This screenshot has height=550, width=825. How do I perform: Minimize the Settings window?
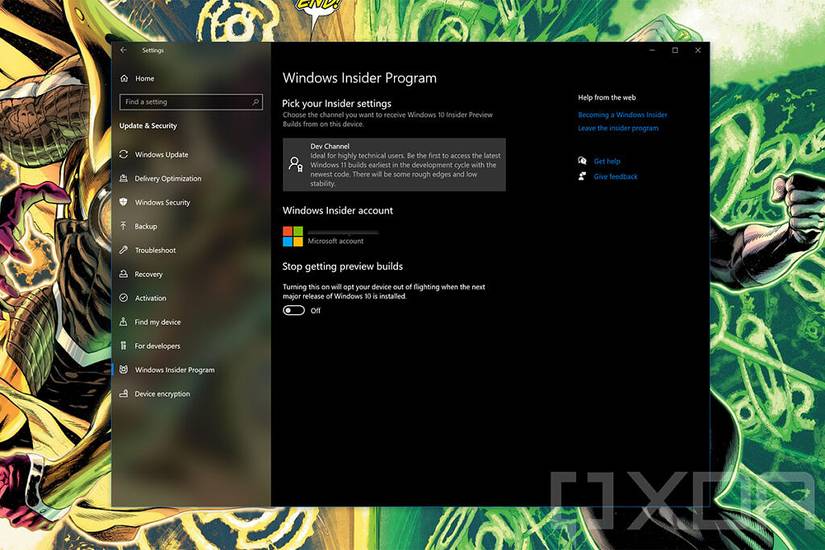(652, 50)
